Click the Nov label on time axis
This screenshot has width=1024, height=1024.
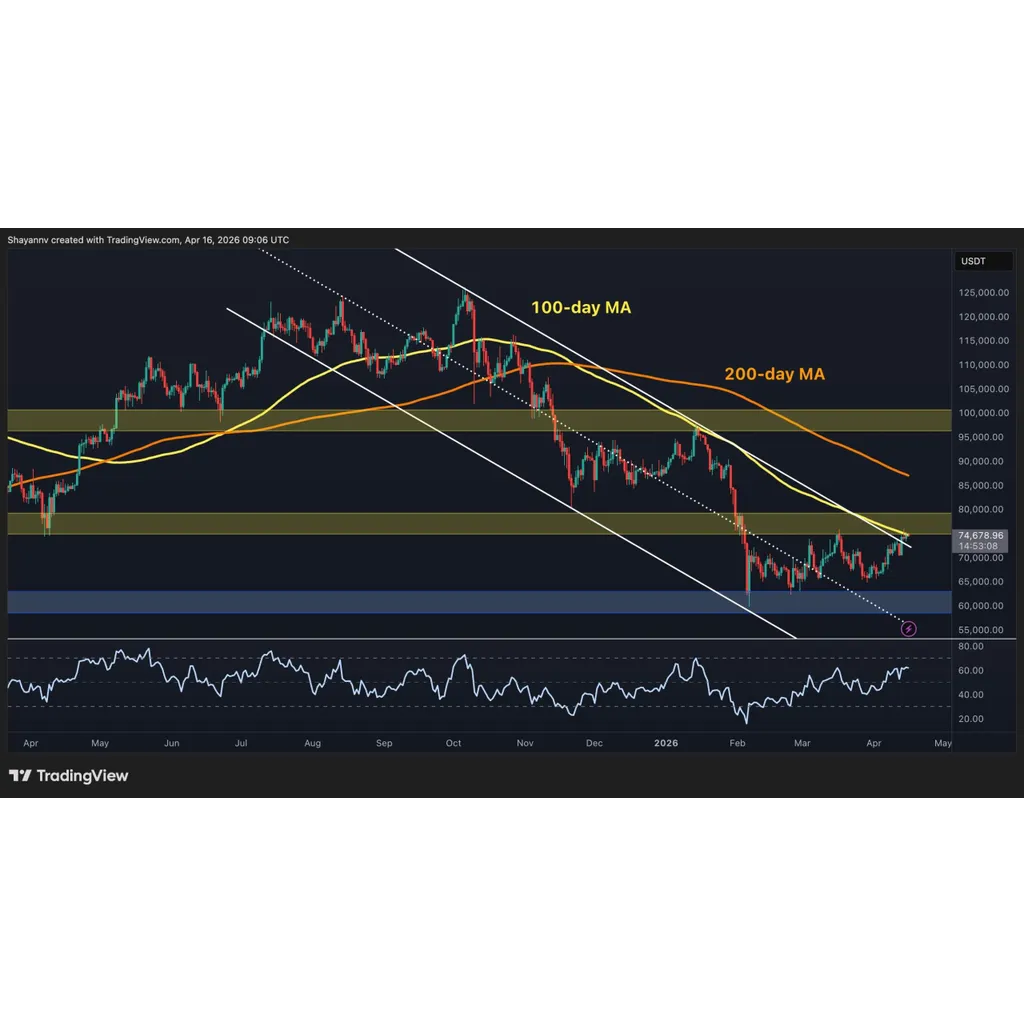525,743
